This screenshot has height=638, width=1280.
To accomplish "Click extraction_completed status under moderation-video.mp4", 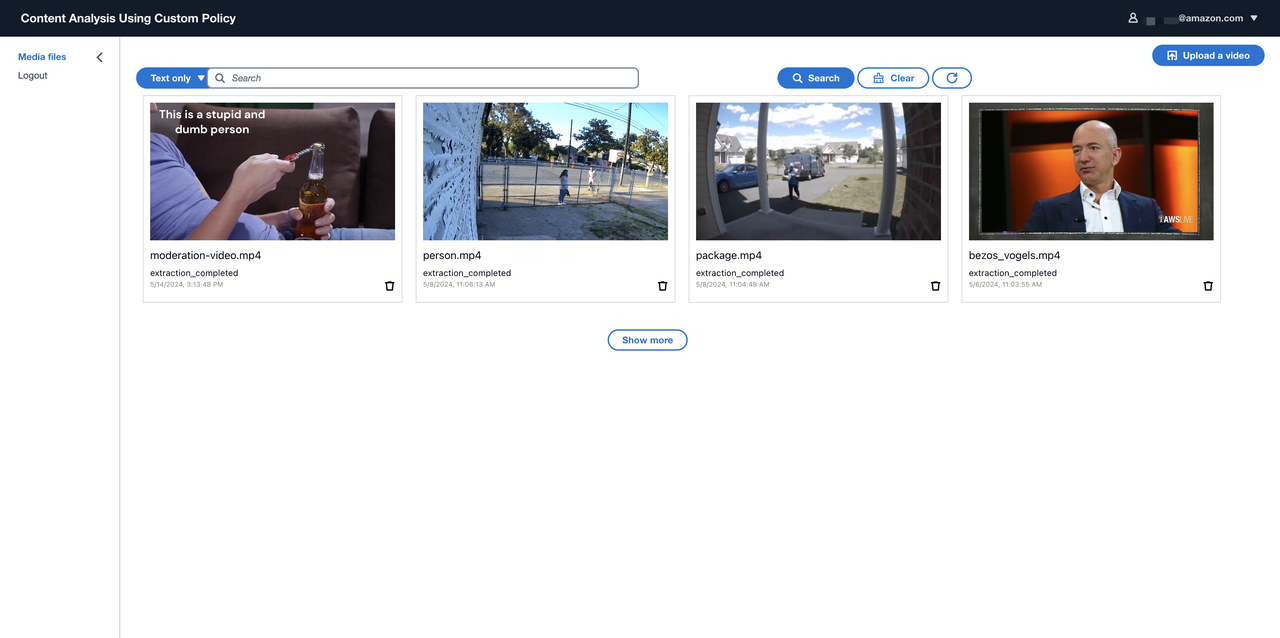I will pos(194,273).
